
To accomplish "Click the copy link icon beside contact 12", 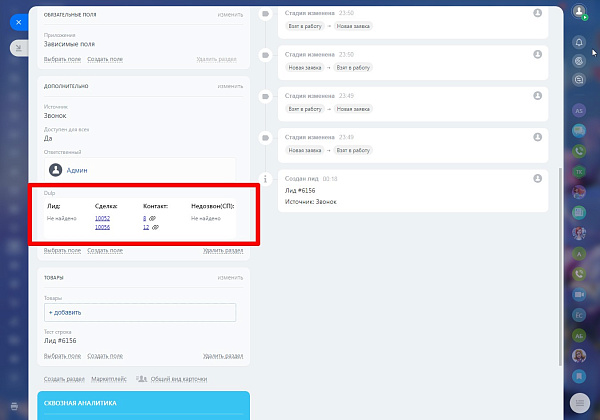I will pyautogui.click(x=155, y=227).
